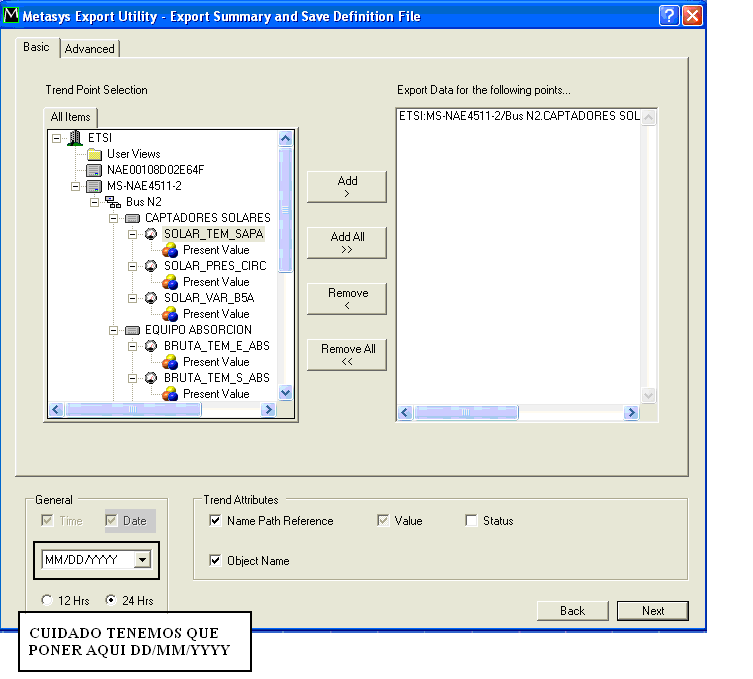
Task: Click the Bus N2 network icon
Action: click(113, 202)
